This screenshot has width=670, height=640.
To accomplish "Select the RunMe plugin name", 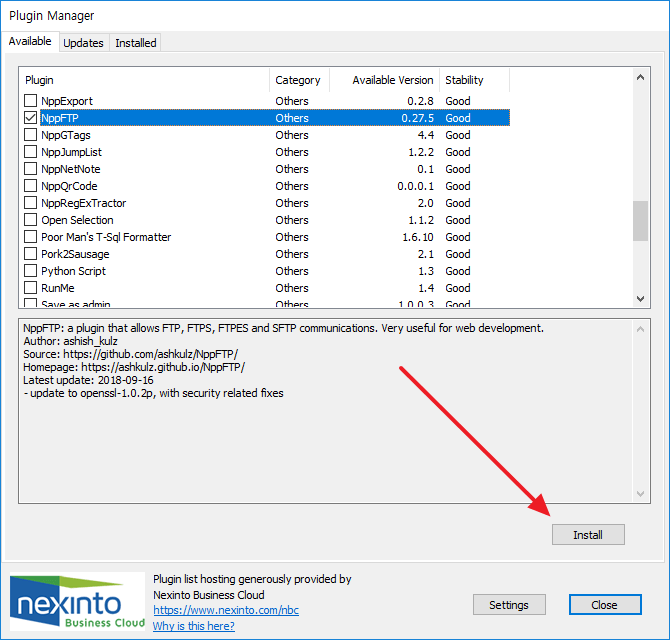I will [x=58, y=288].
